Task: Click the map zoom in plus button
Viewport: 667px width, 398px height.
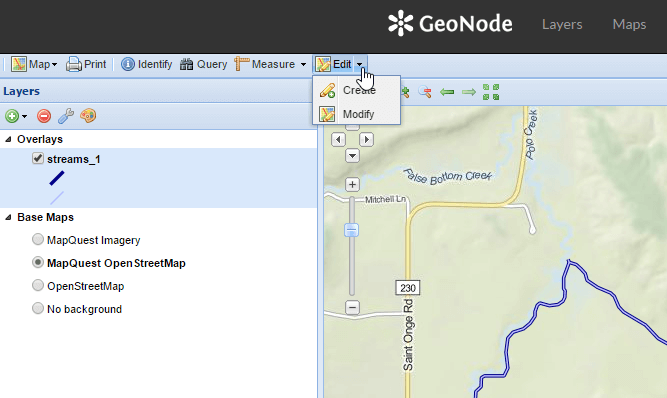Action: (x=352, y=185)
